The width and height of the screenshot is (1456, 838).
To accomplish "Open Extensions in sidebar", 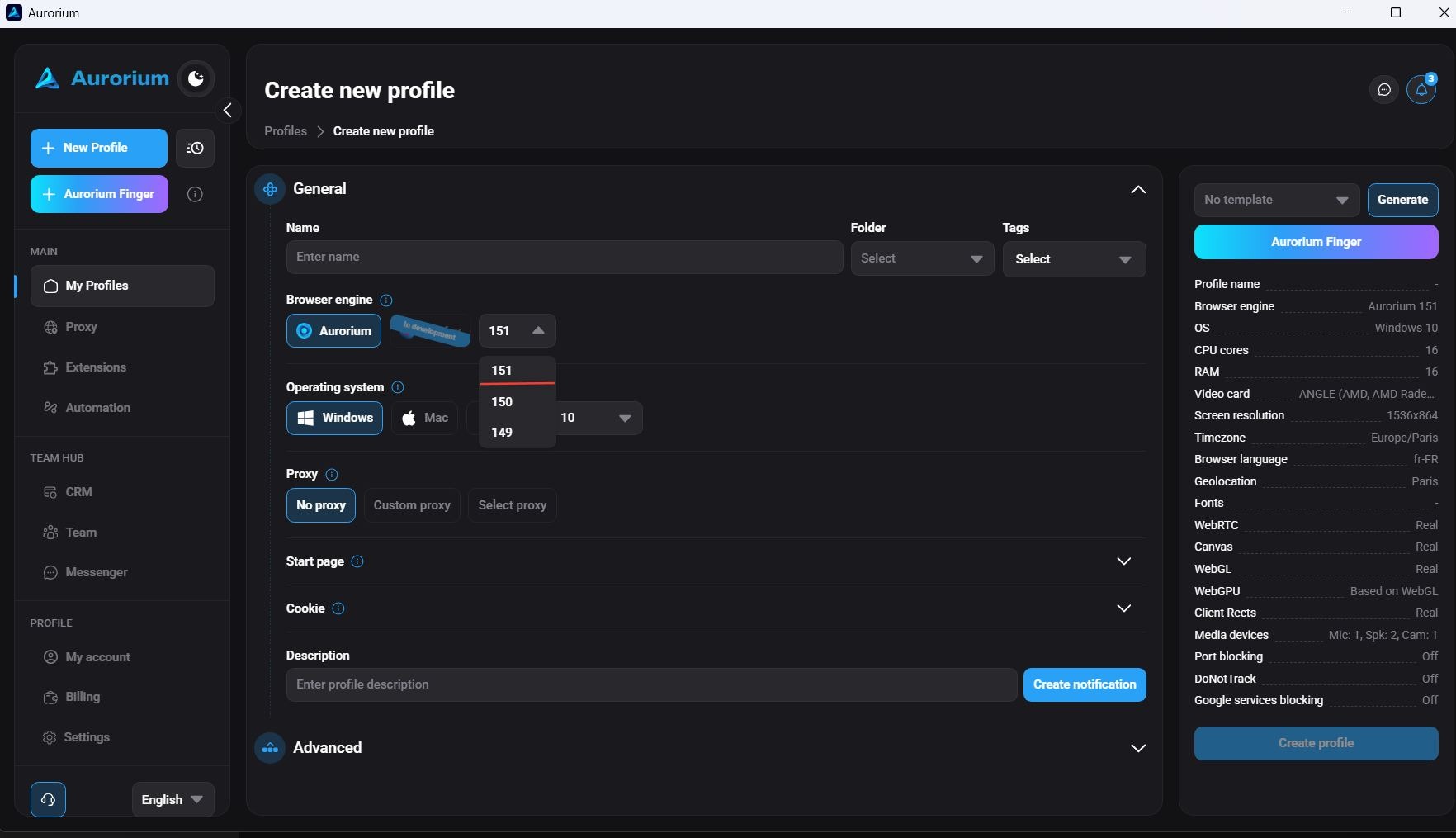I will point(96,367).
